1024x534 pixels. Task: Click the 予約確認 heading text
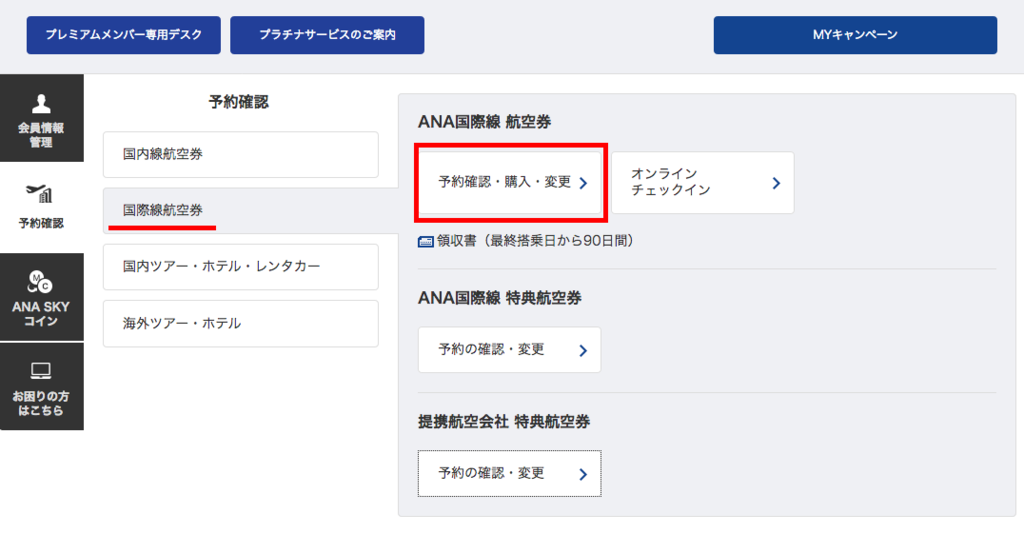[x=238, y=102]
